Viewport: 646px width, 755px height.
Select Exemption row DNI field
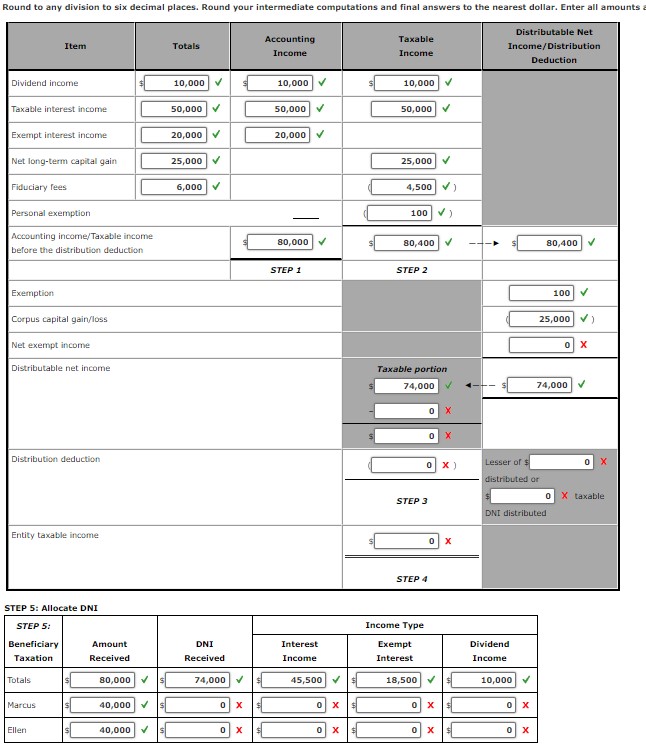[542, 293]
